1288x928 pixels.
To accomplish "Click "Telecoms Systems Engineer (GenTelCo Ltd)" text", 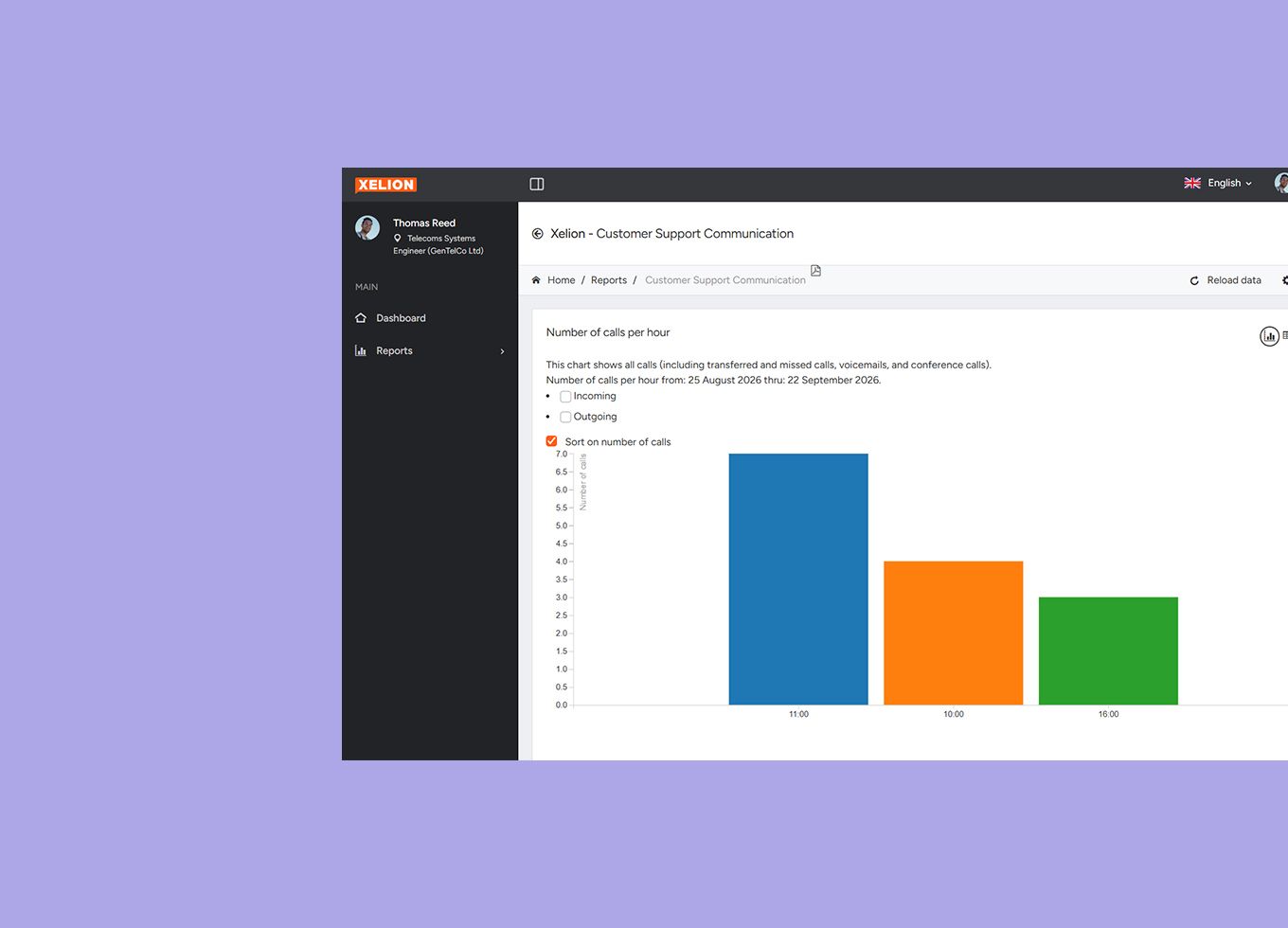I will coord(438,244).
